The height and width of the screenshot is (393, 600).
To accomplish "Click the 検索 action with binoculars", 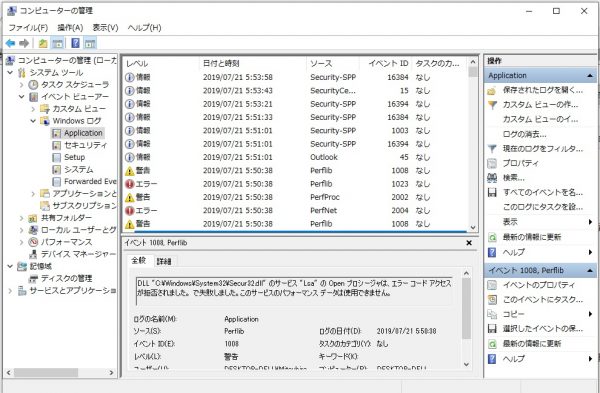I will click(x=514, y=178).
